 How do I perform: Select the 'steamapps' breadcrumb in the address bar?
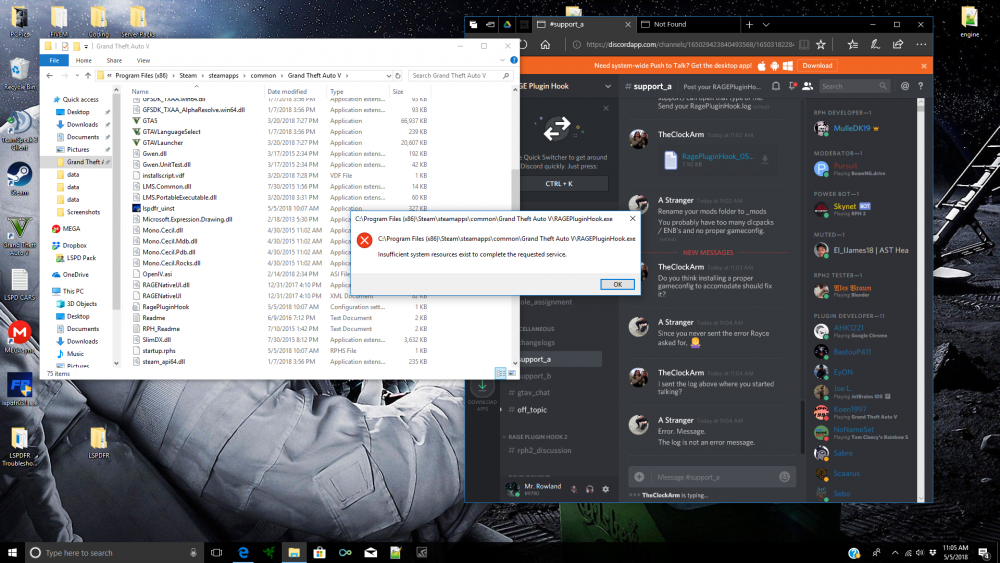click(223, 75)
